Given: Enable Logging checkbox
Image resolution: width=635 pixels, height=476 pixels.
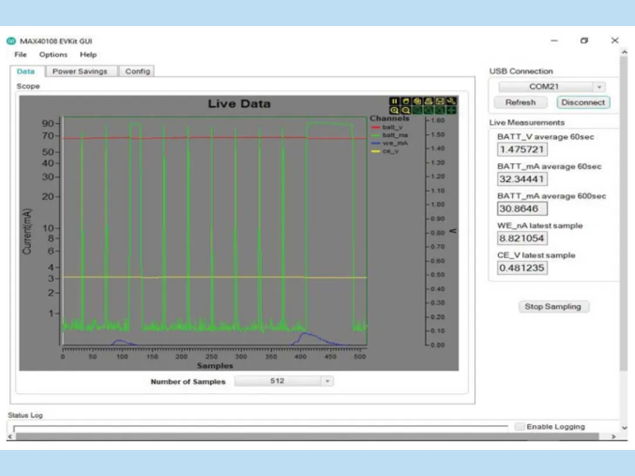Looking at the screenshot, I should point(519,426).
